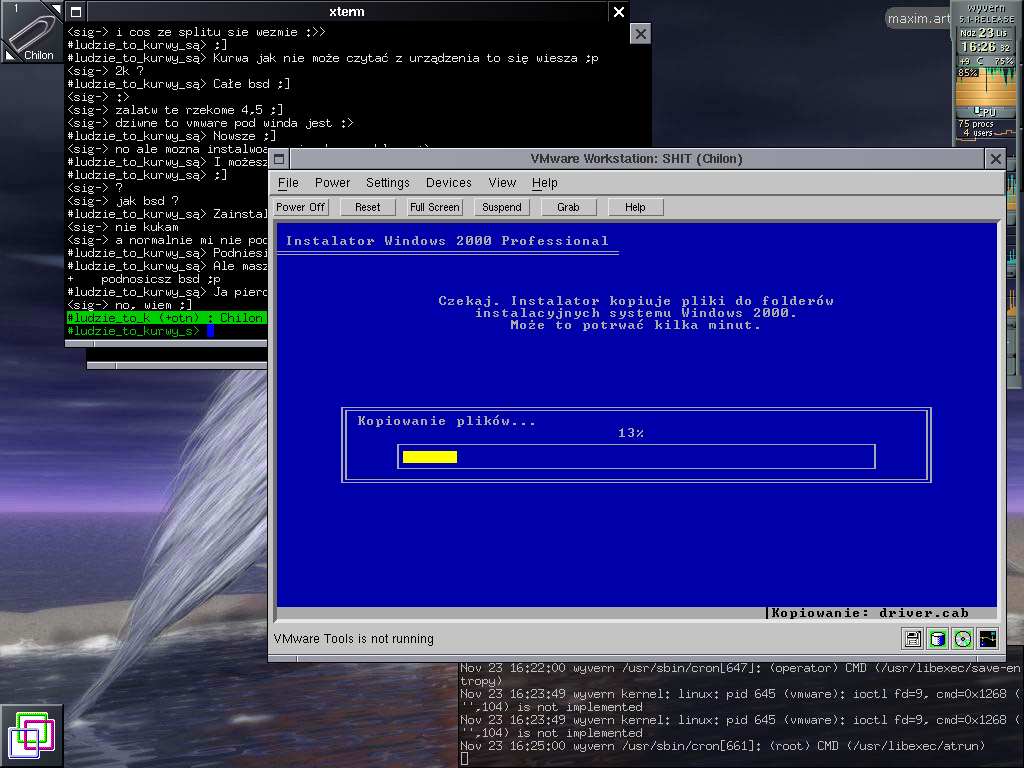Suspend the virtual machine
1024x768 pixels.
(501, 207)
